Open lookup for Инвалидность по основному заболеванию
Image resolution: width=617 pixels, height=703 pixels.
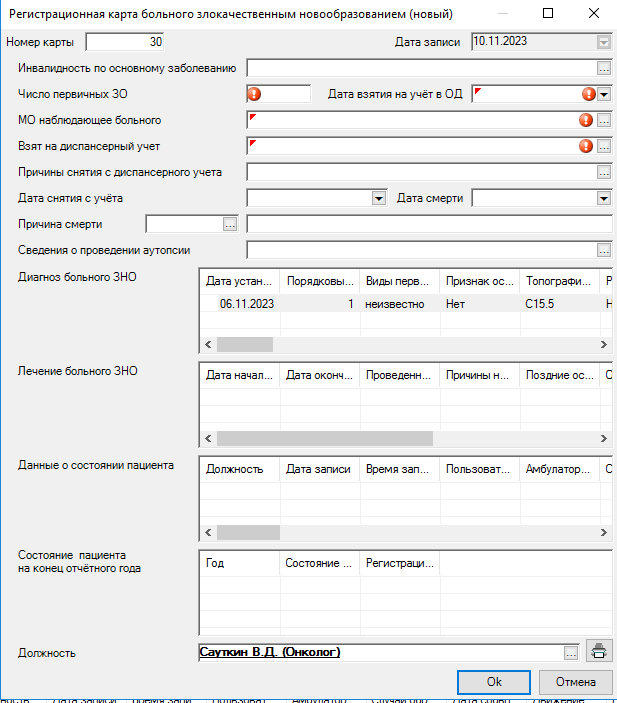[x=604, y=68]
